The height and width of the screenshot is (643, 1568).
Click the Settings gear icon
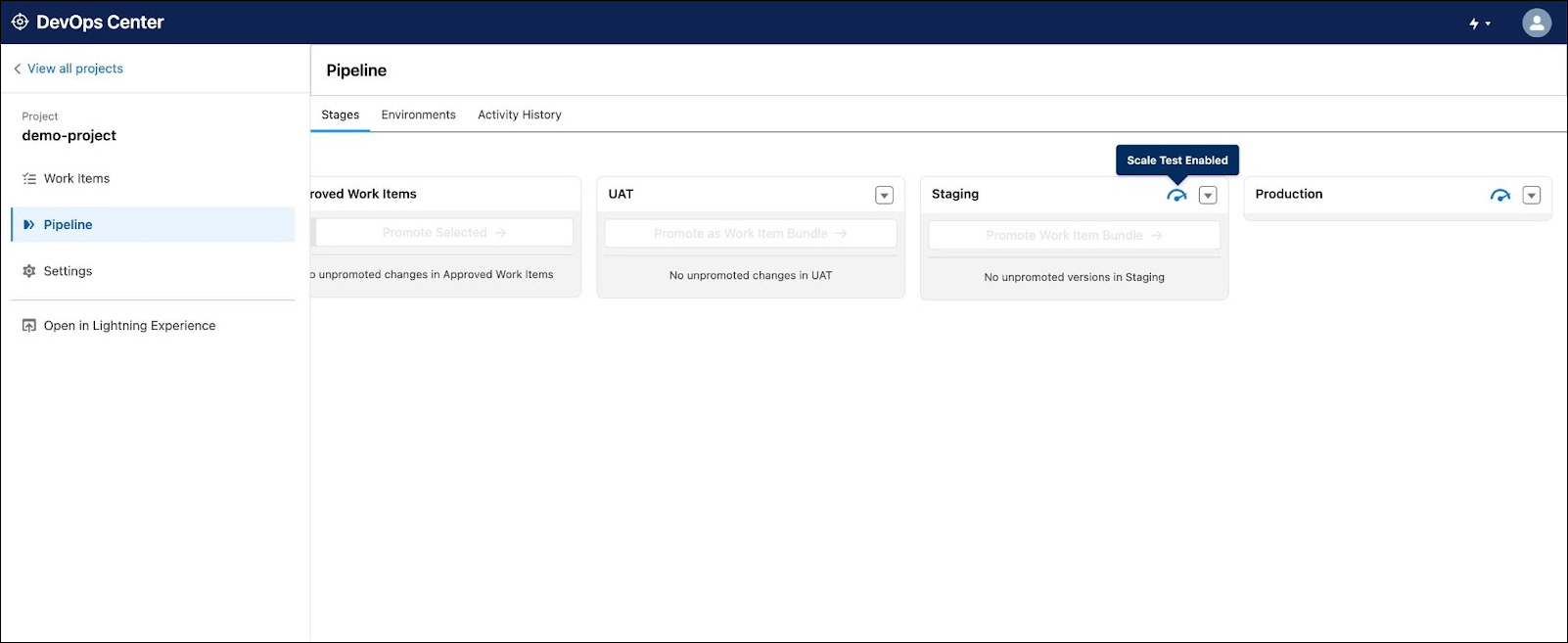click(29, 271)
